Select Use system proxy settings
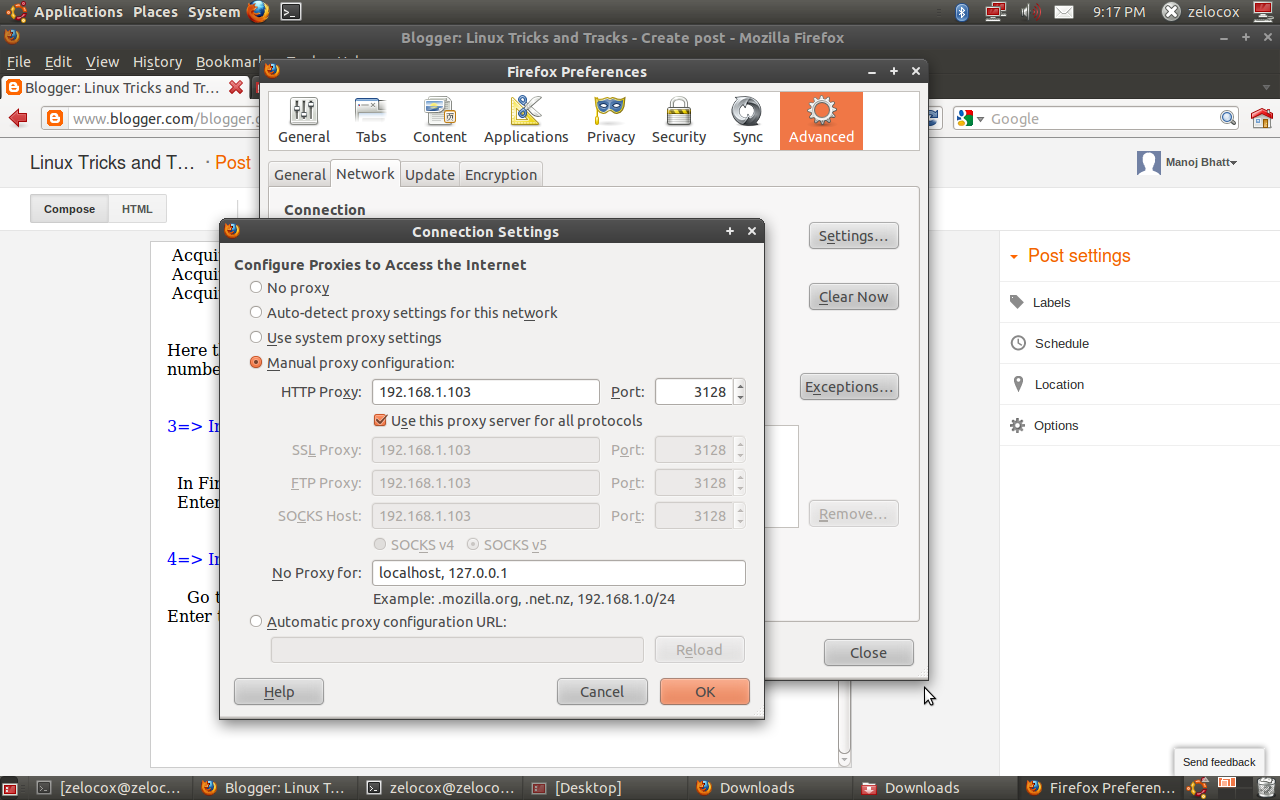The height and width of the screenshot is (800, 1280). pyautogui.click(x=256, y=338)
